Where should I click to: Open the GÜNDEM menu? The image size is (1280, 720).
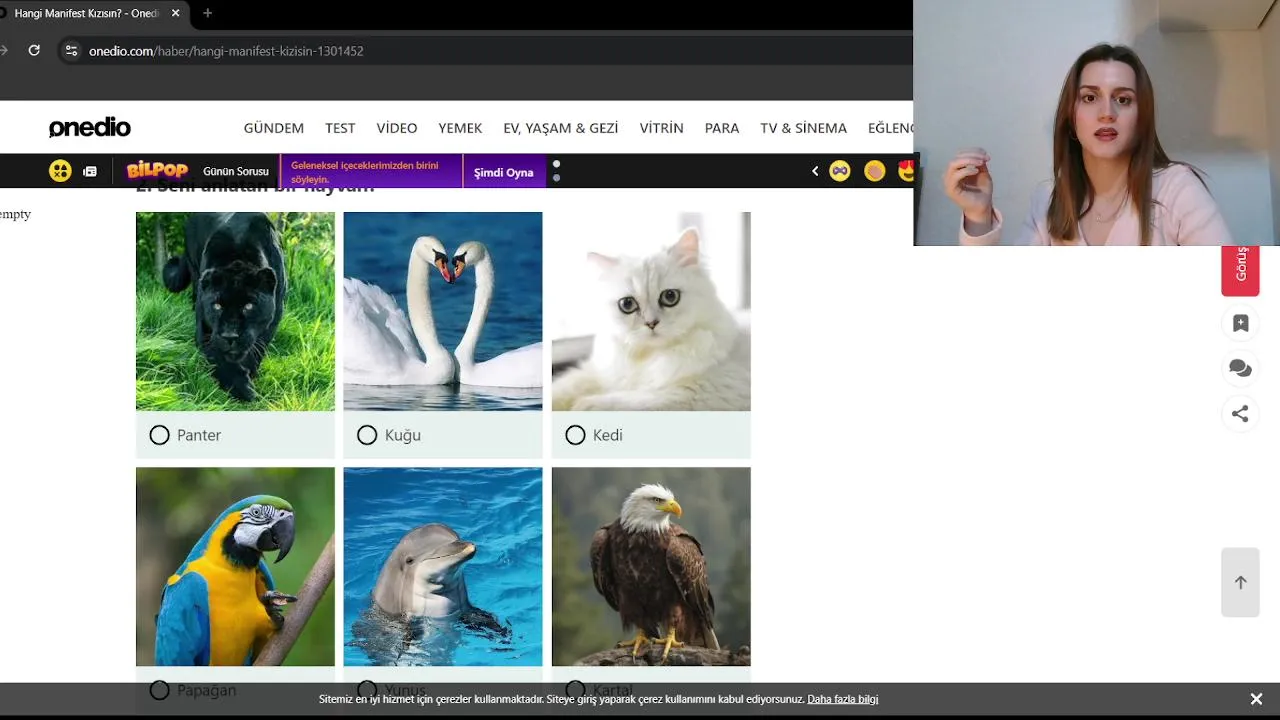274,128
